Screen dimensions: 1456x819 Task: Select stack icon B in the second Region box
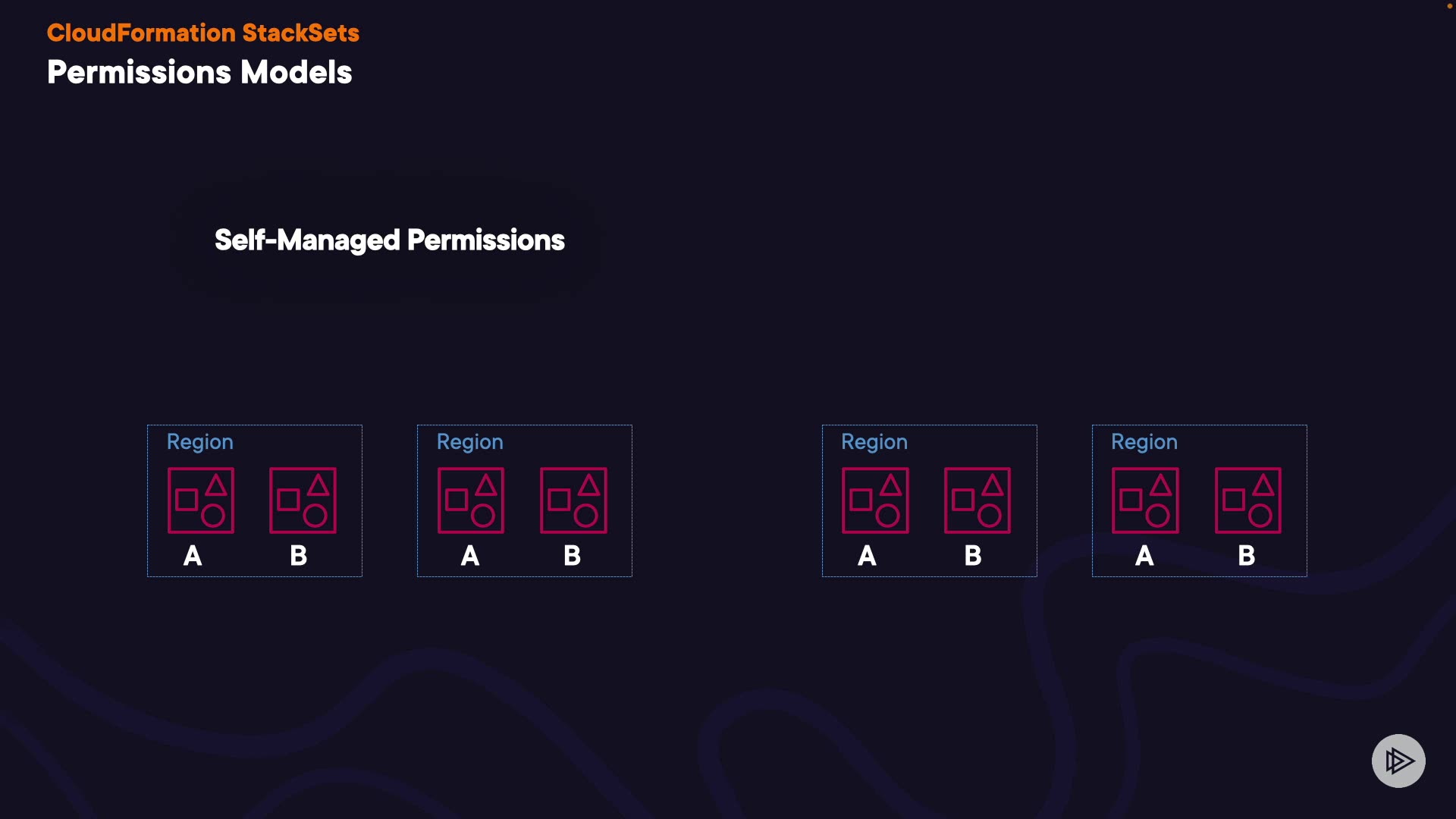coord(573,500)
